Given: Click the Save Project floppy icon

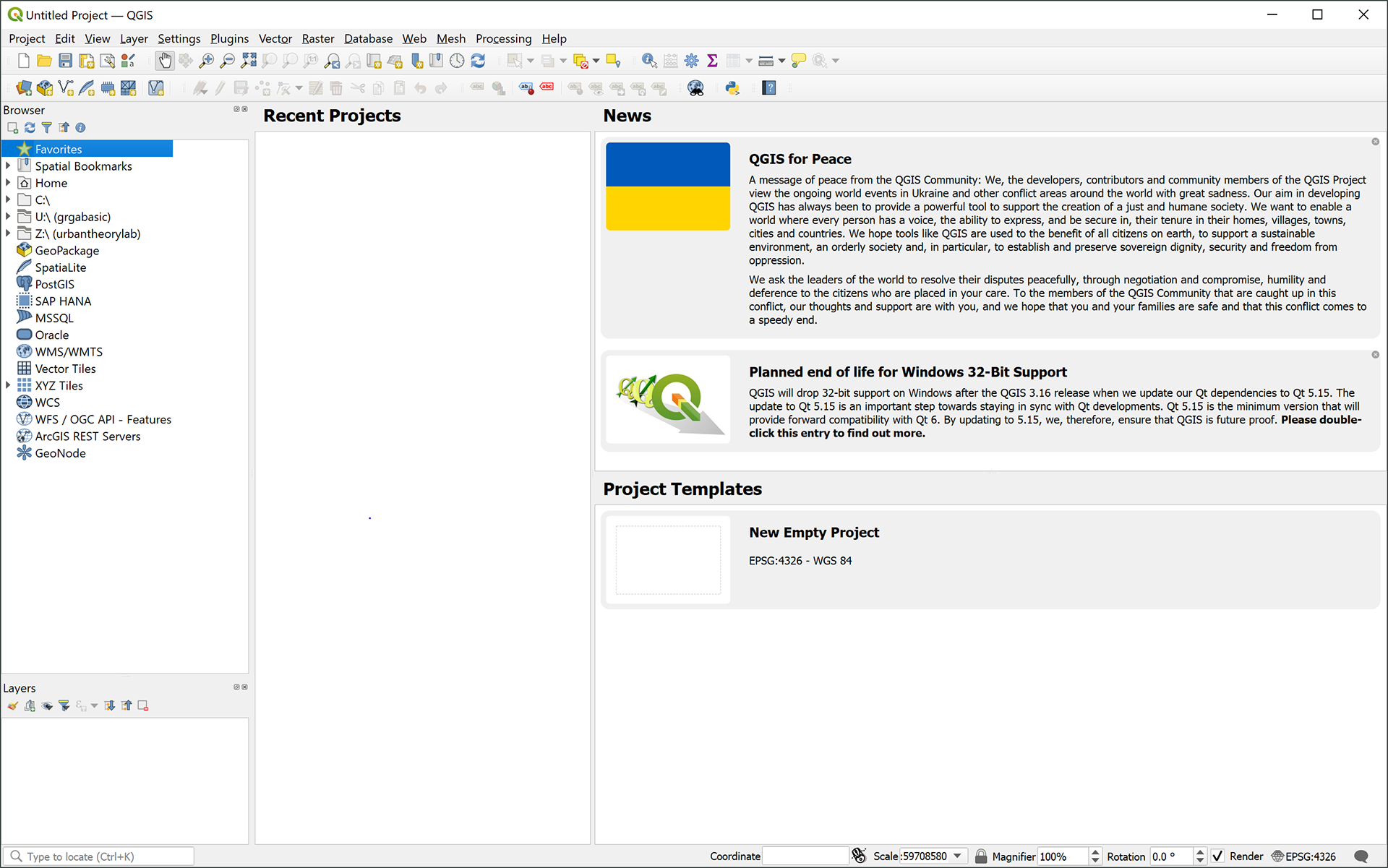Looking at the screenshot, I should coord(65,61).
